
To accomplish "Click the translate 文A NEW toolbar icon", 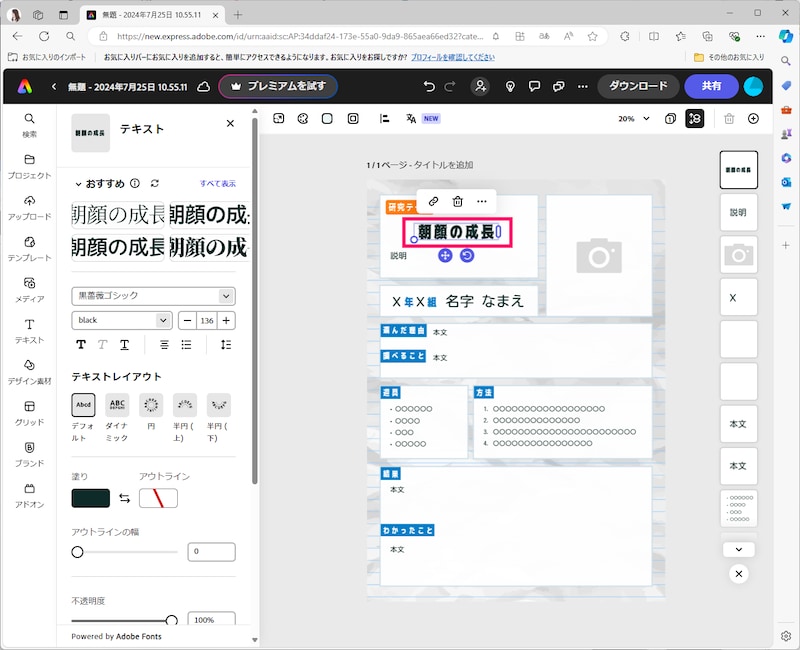I will [410, 118].
